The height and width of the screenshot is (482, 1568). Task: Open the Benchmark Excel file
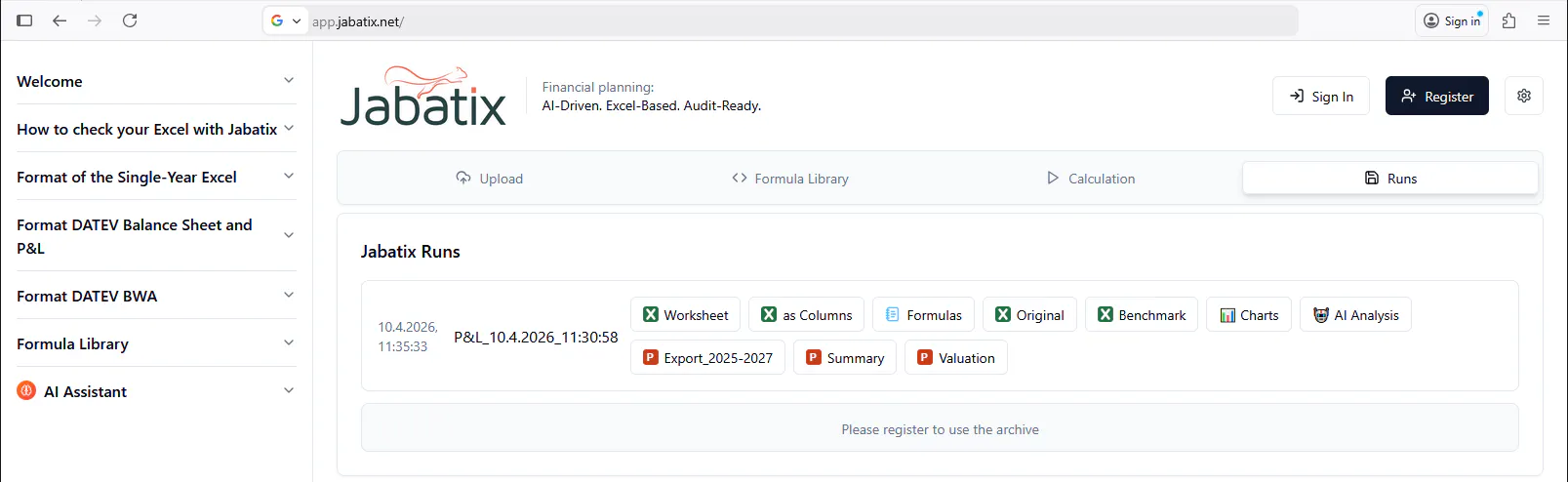(1142, 314)
